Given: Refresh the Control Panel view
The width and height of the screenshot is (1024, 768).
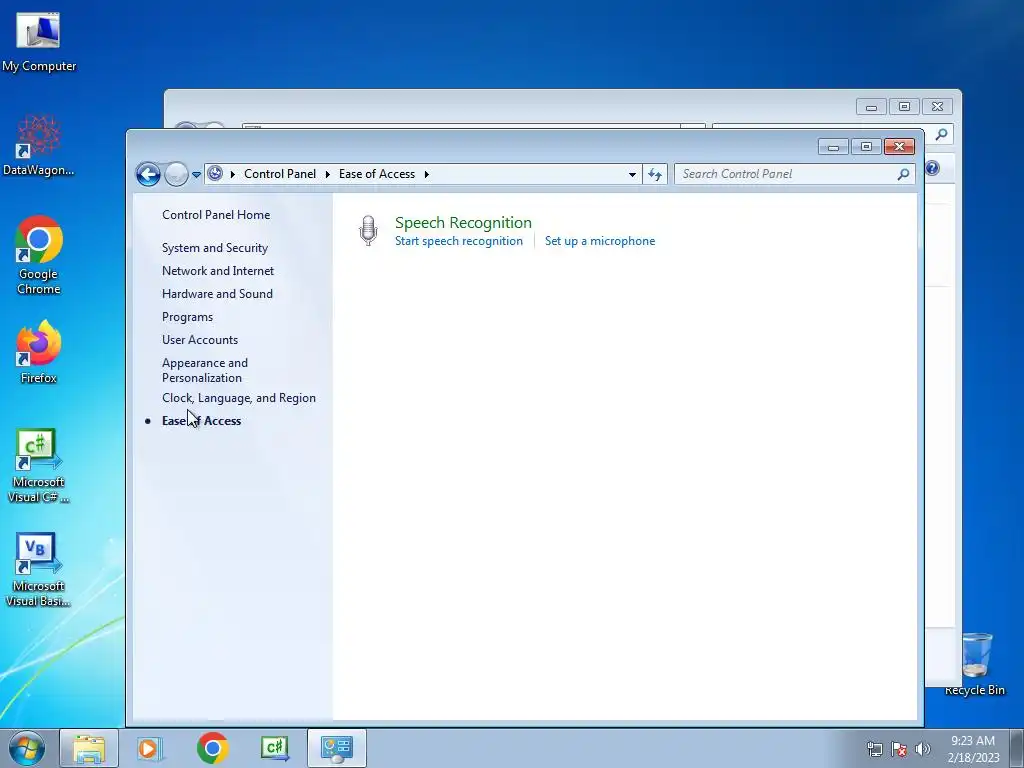Looking at the screenshot, I should (x=655, y=174).
